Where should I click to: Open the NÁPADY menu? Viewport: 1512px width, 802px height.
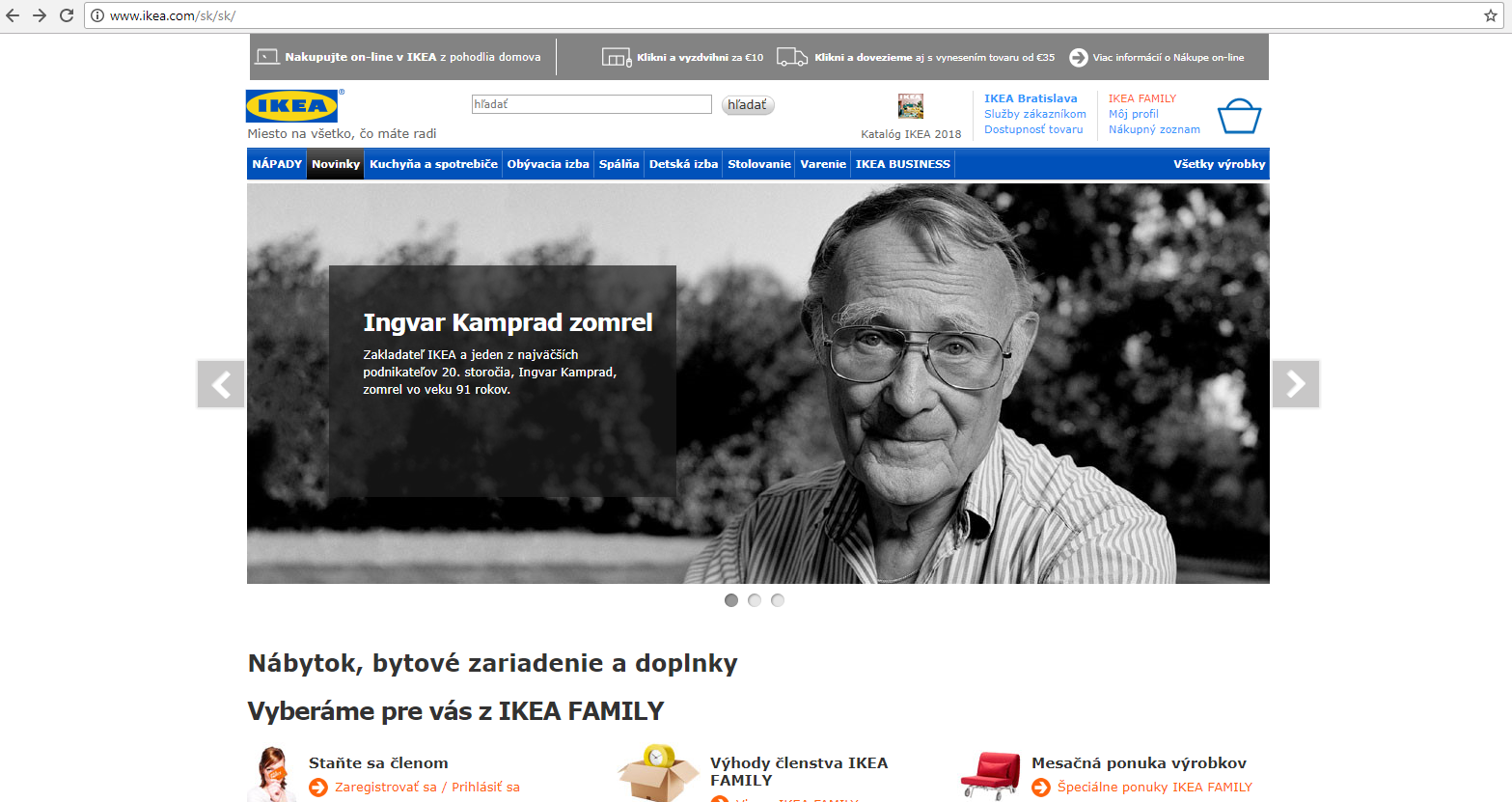click(x=277, y=164)
